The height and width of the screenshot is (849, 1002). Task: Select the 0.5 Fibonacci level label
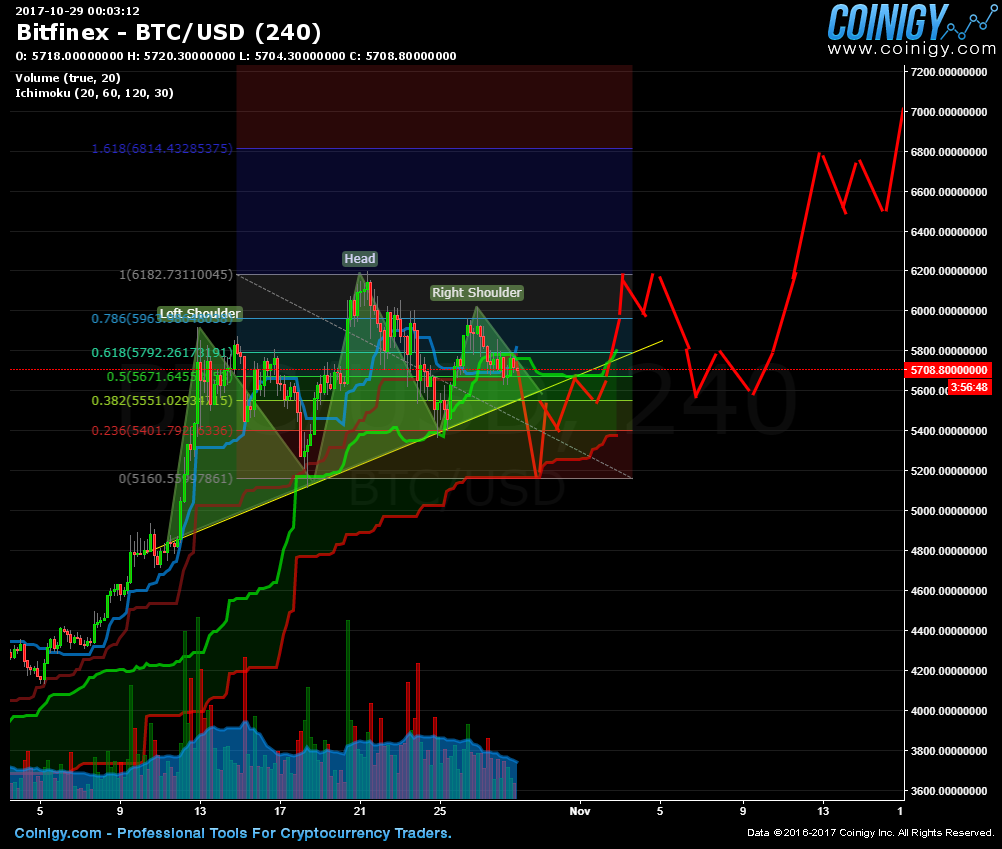tap(170, 377)
